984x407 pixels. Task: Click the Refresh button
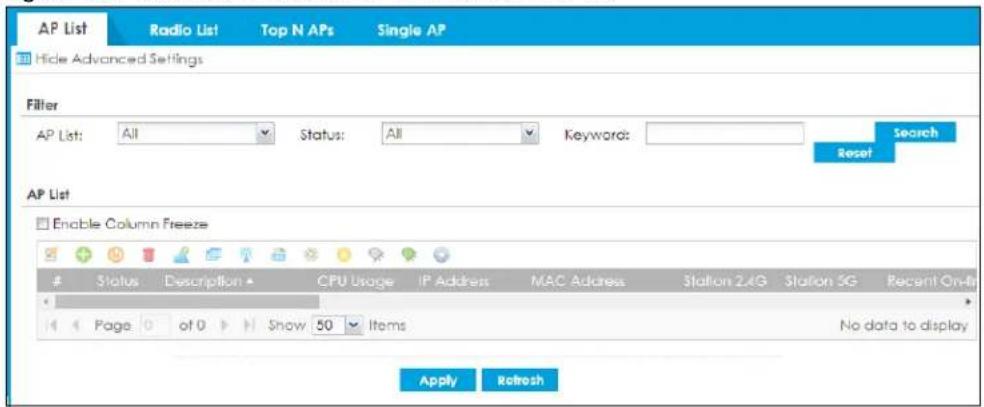[x=520, y=380]
